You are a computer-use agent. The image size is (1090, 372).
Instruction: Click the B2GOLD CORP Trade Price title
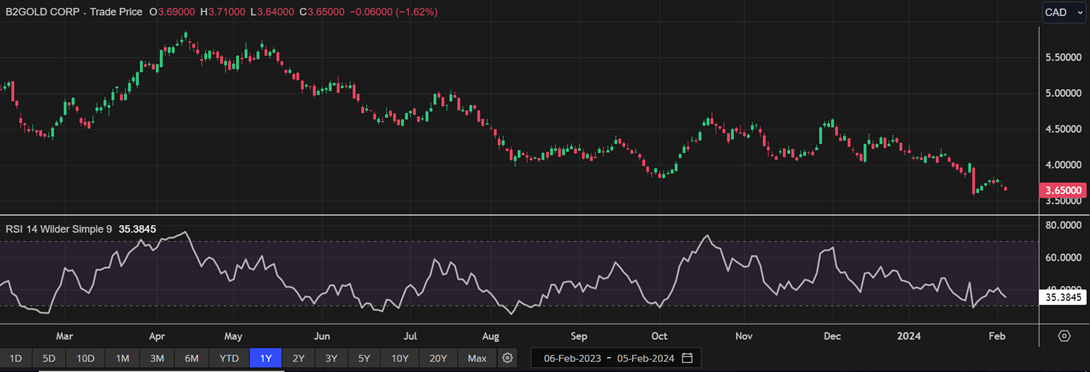74,12
